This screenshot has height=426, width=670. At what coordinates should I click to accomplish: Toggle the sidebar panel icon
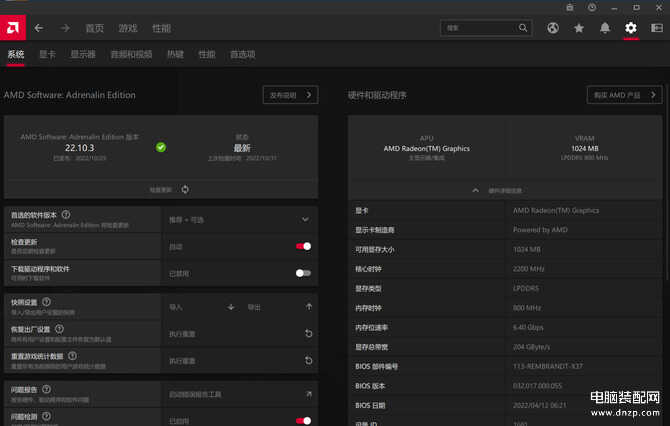pyautogui.click(x=657, y=28)
